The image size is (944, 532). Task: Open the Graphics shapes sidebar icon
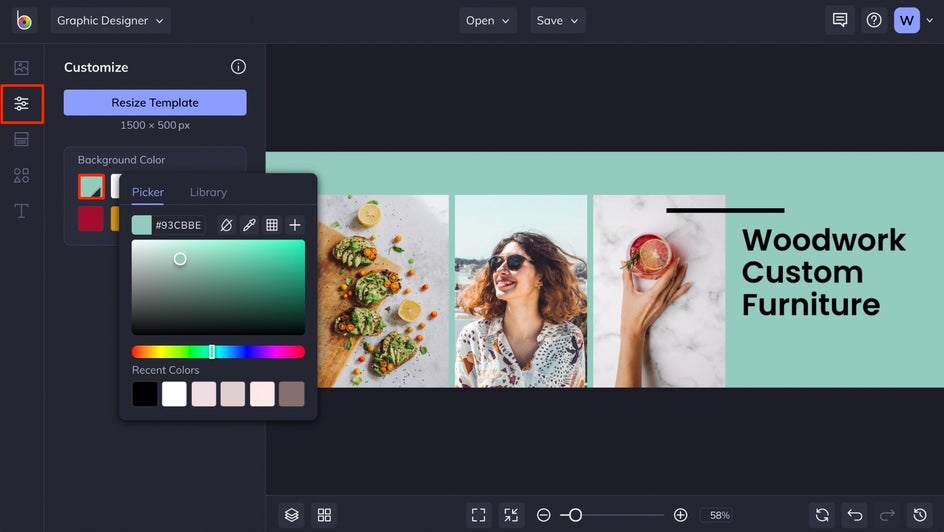pos(21,176)
